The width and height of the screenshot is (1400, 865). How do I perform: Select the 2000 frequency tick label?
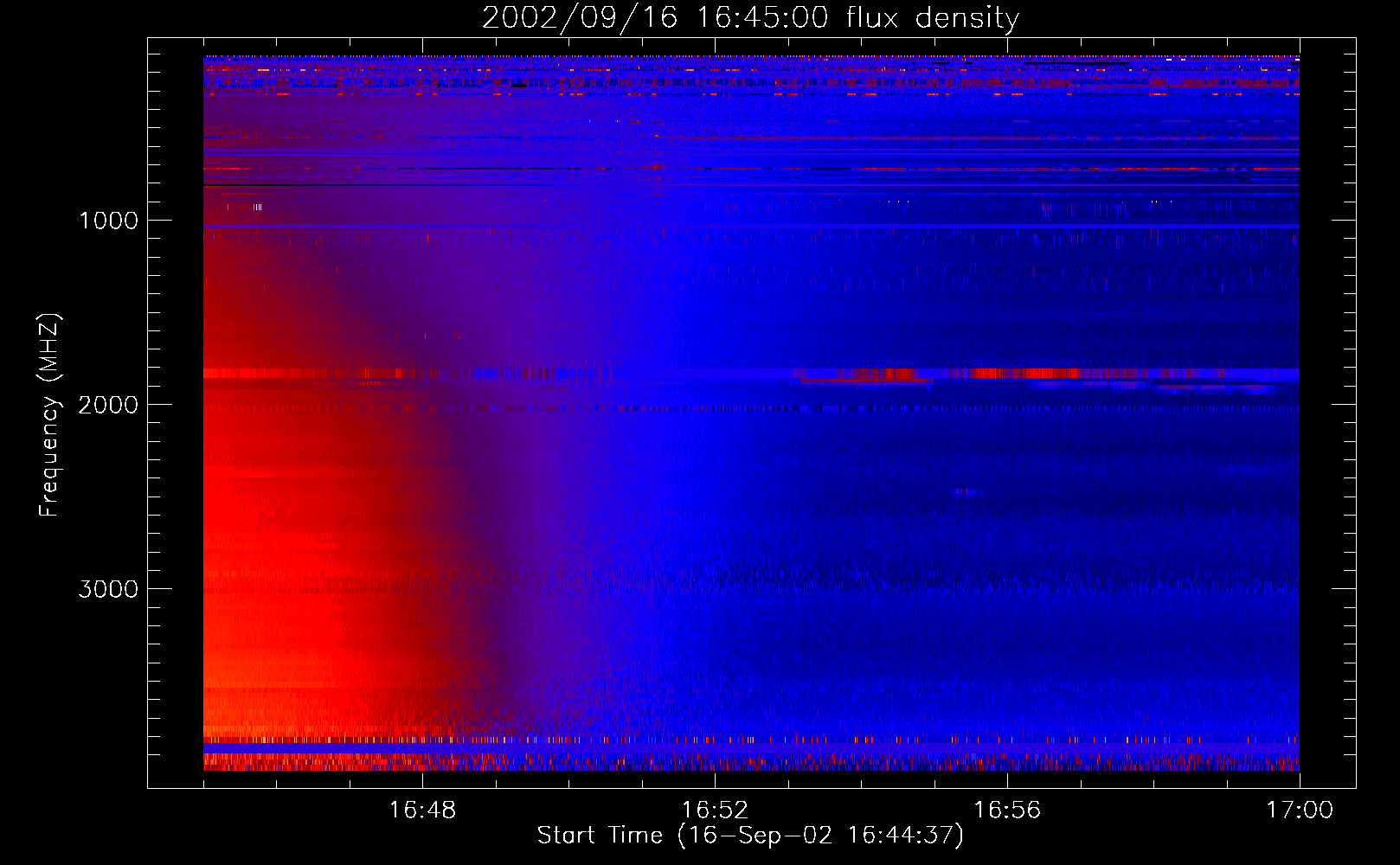pyautogui.click(x=108, y=405)
